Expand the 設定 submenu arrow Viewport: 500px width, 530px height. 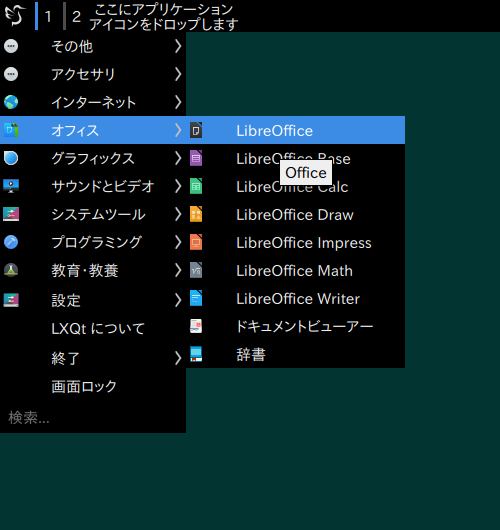coord(178,300)
